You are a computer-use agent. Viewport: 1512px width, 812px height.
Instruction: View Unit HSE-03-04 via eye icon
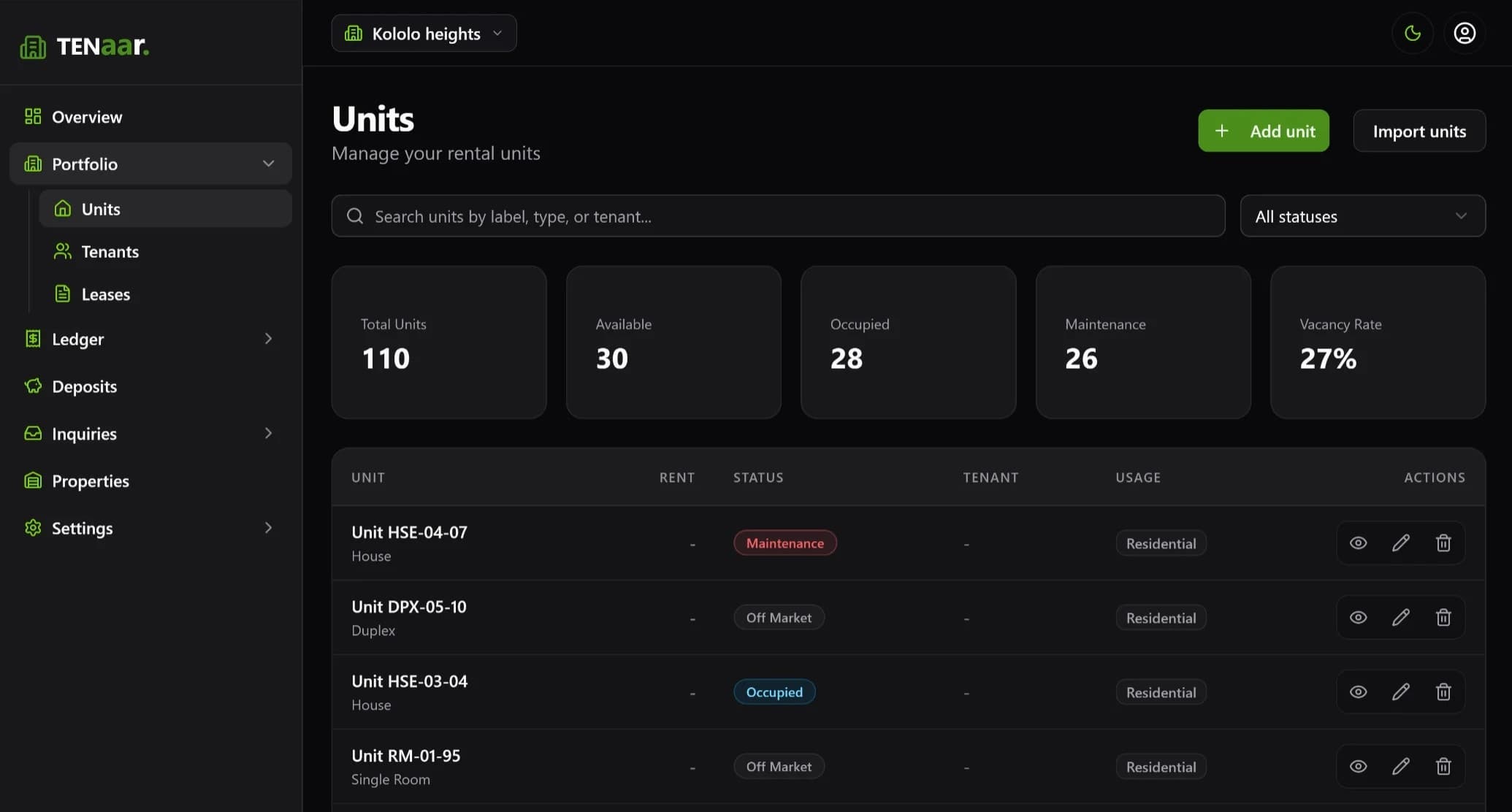click(1358, 692)
